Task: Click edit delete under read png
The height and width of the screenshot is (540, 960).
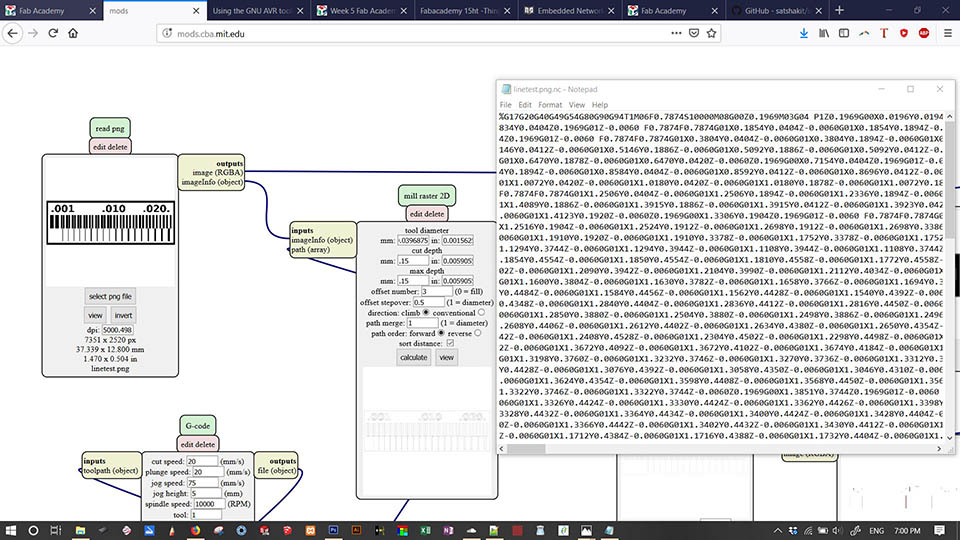Action: click(x=110, y=147)
